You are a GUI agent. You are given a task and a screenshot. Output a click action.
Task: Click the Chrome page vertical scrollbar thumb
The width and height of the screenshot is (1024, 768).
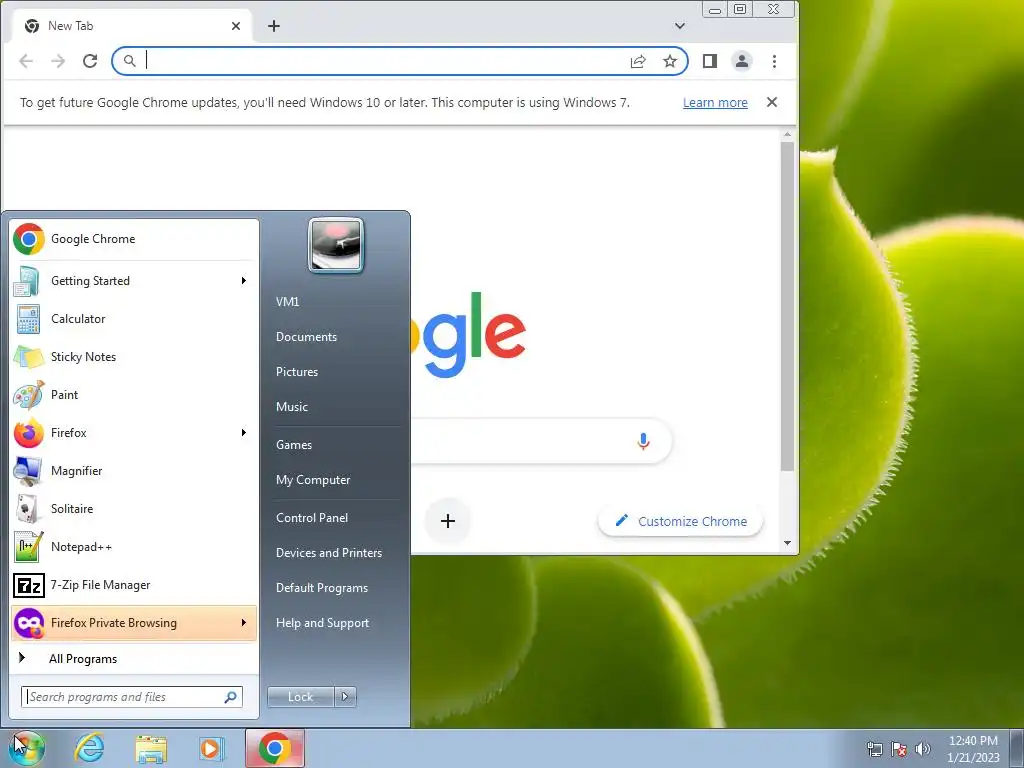(788, 306)
